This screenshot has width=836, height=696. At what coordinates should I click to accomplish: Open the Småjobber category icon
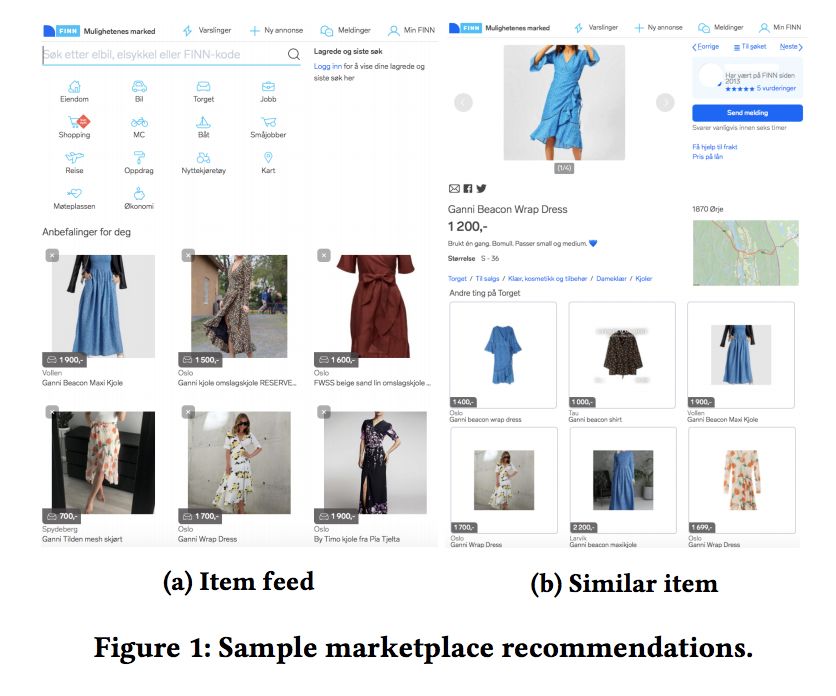(268, 122)
